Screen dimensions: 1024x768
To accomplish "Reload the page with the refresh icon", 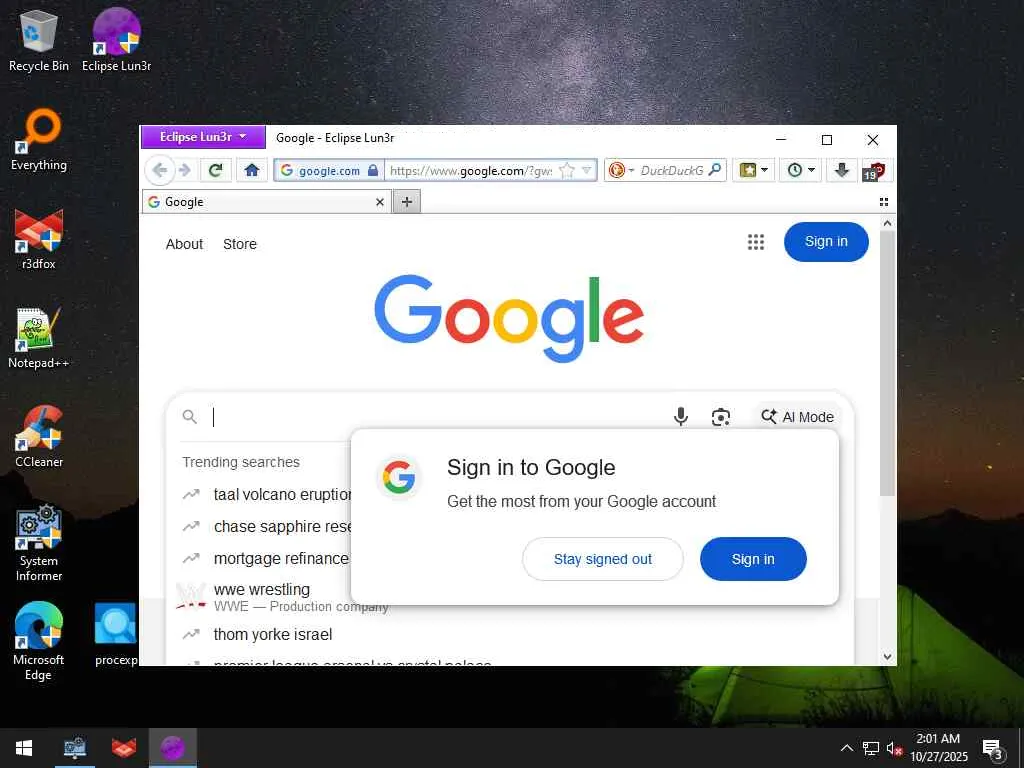I will click(216, 170).
